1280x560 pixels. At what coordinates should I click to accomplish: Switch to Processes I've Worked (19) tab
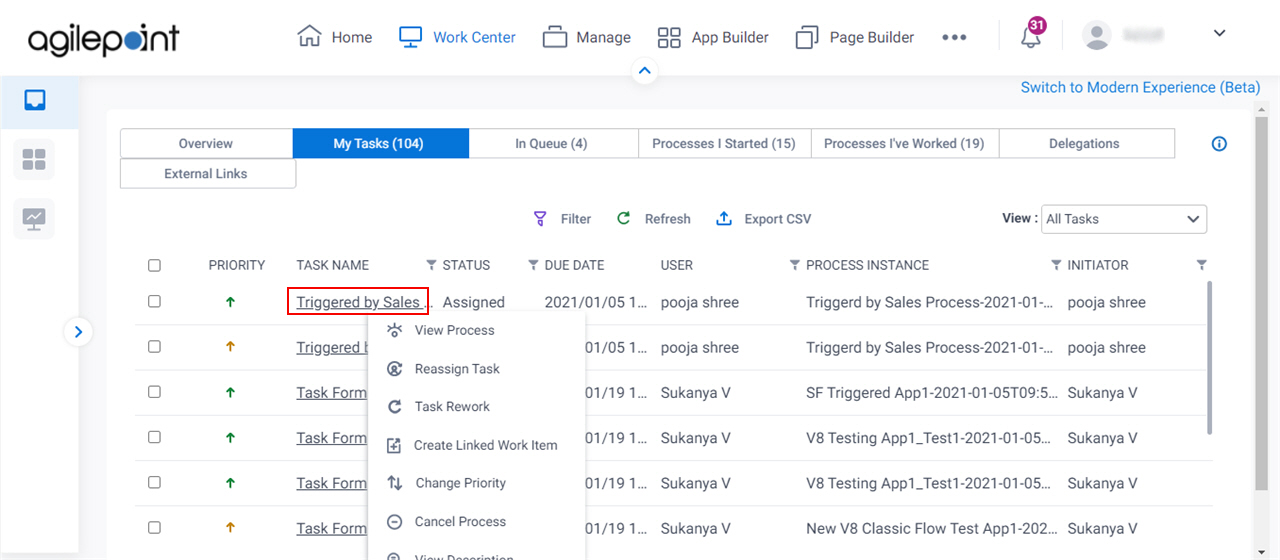904,143
